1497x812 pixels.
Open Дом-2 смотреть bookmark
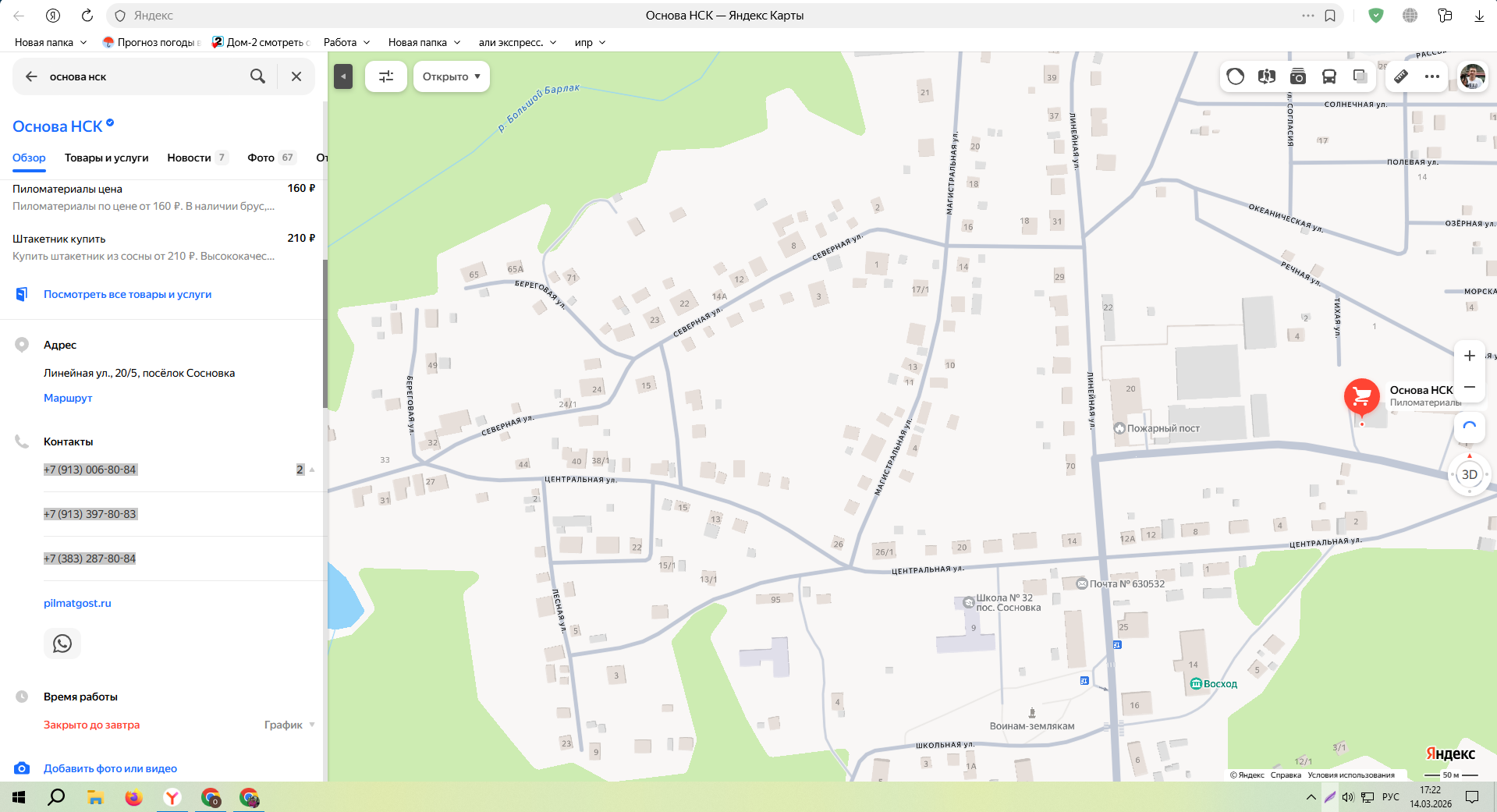click(261, 42)
